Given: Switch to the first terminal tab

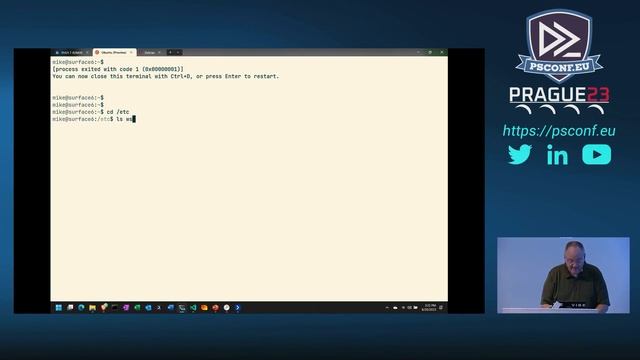Looking at the screenshot, I should pyautogui.click(x=71, y=53).
